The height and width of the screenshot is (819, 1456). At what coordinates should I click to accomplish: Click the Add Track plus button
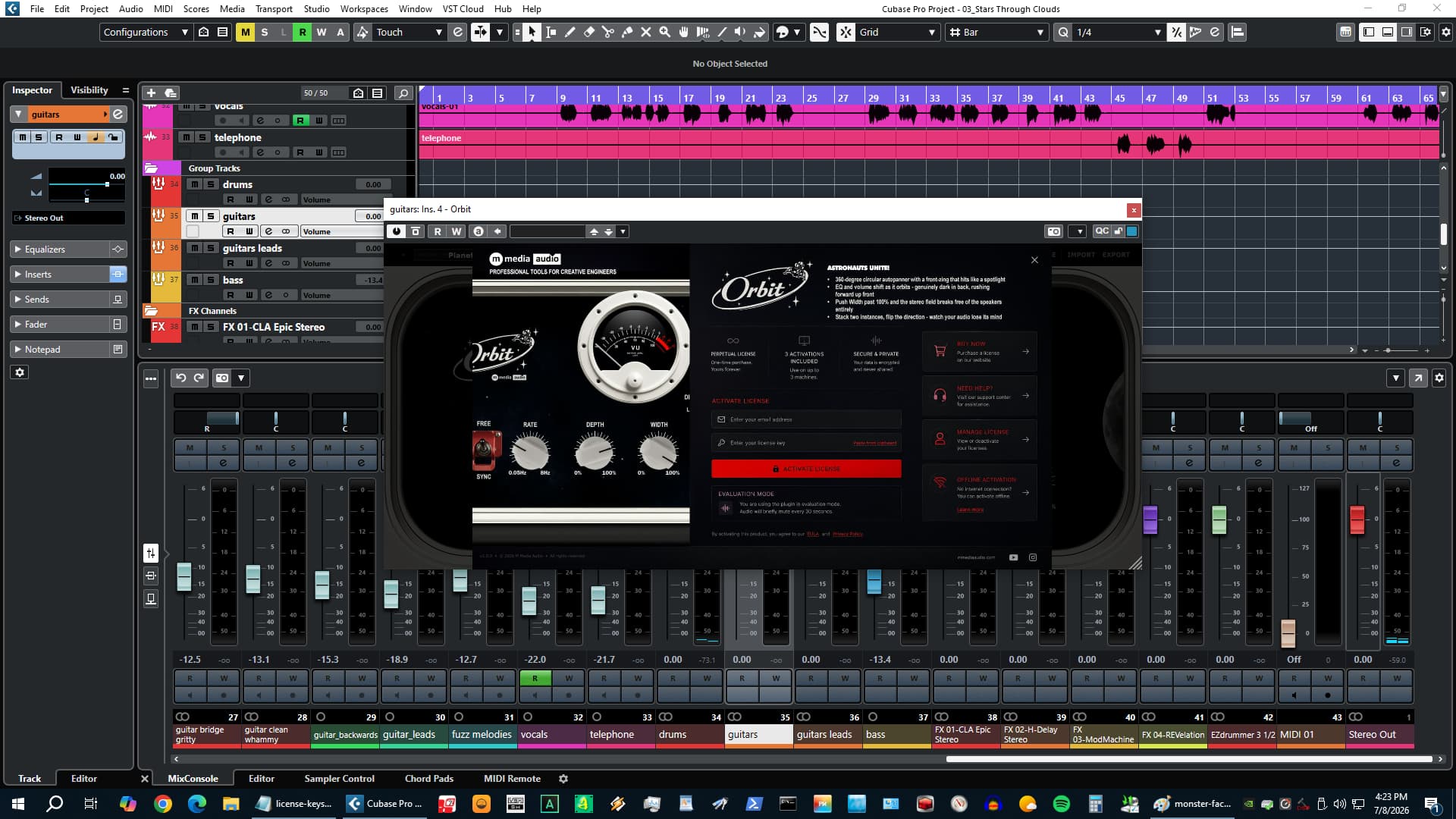click(151, 93)
